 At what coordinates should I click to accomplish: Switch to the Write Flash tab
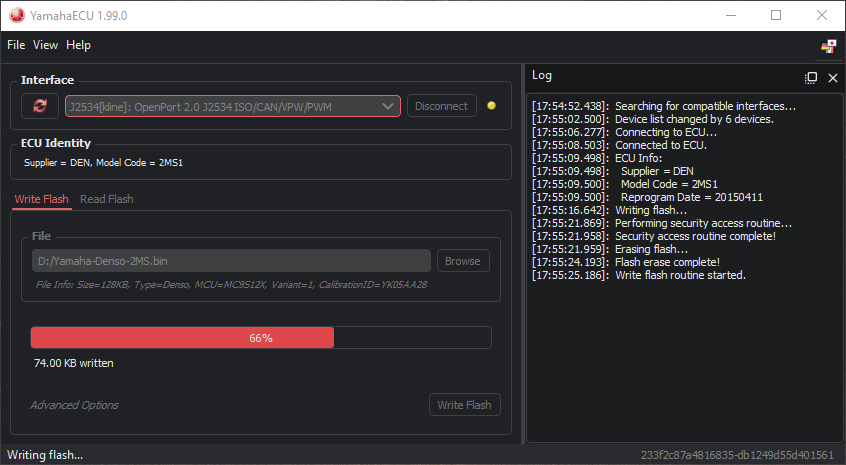tap(42, 199)
